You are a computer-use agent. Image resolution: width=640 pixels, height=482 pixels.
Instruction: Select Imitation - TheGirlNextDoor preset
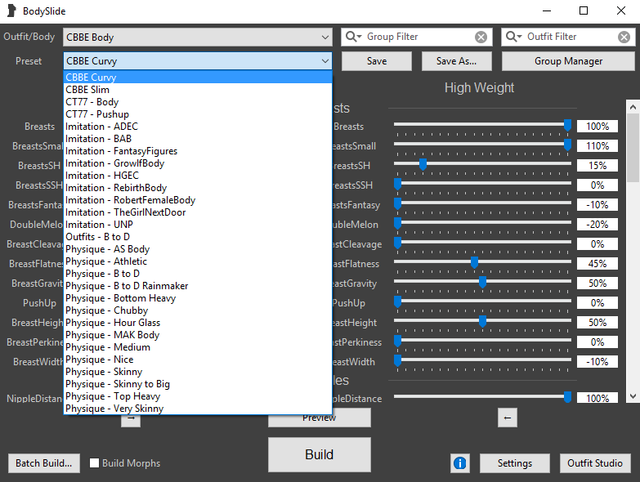point(198,212)
